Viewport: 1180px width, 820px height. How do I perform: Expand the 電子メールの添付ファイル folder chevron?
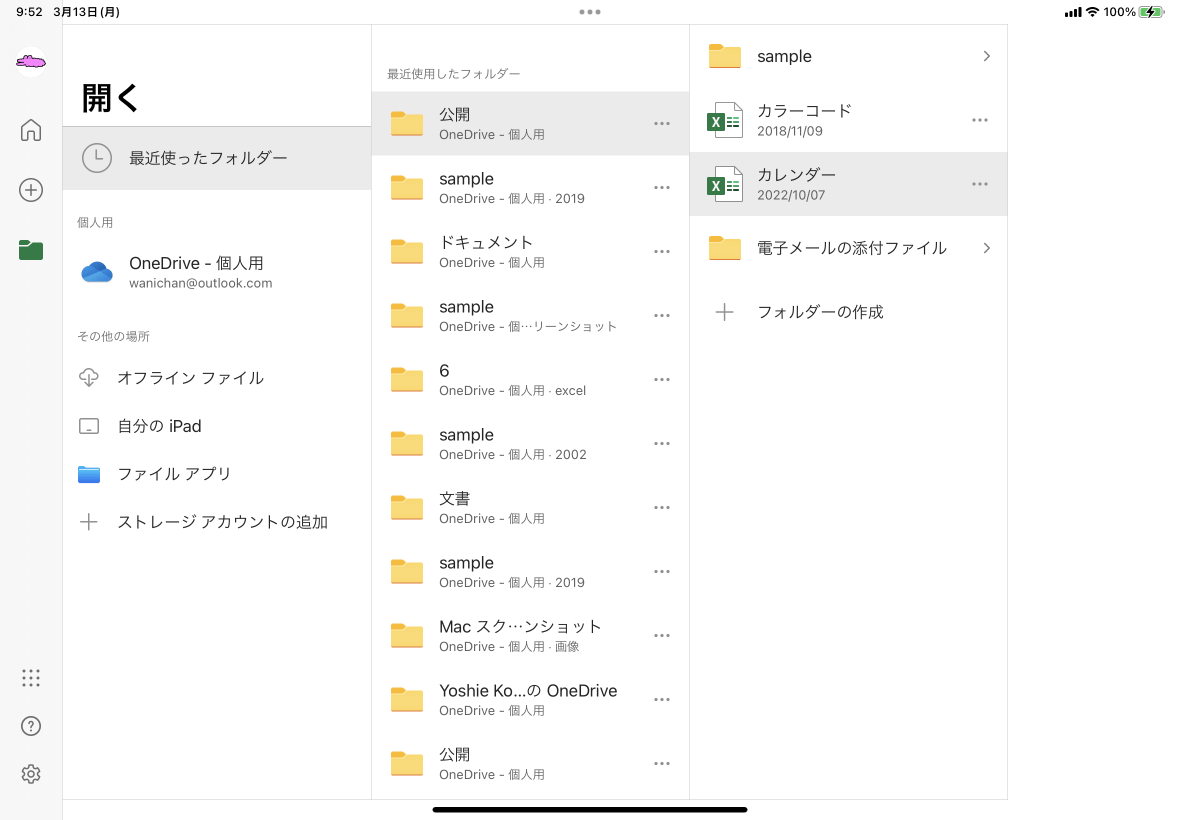(x=986, y=248)
